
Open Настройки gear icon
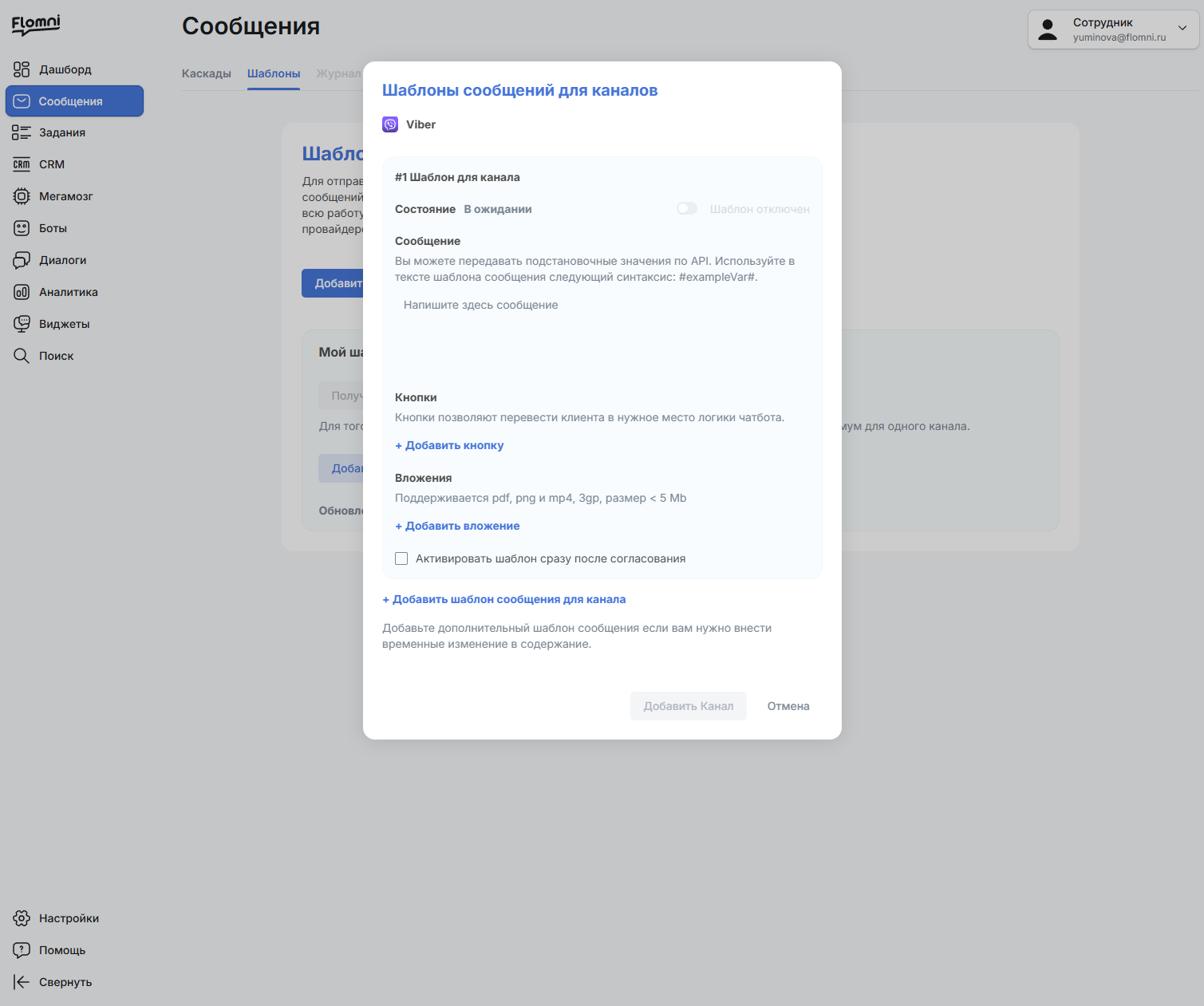pyautogui.click(x=22, y=918)
